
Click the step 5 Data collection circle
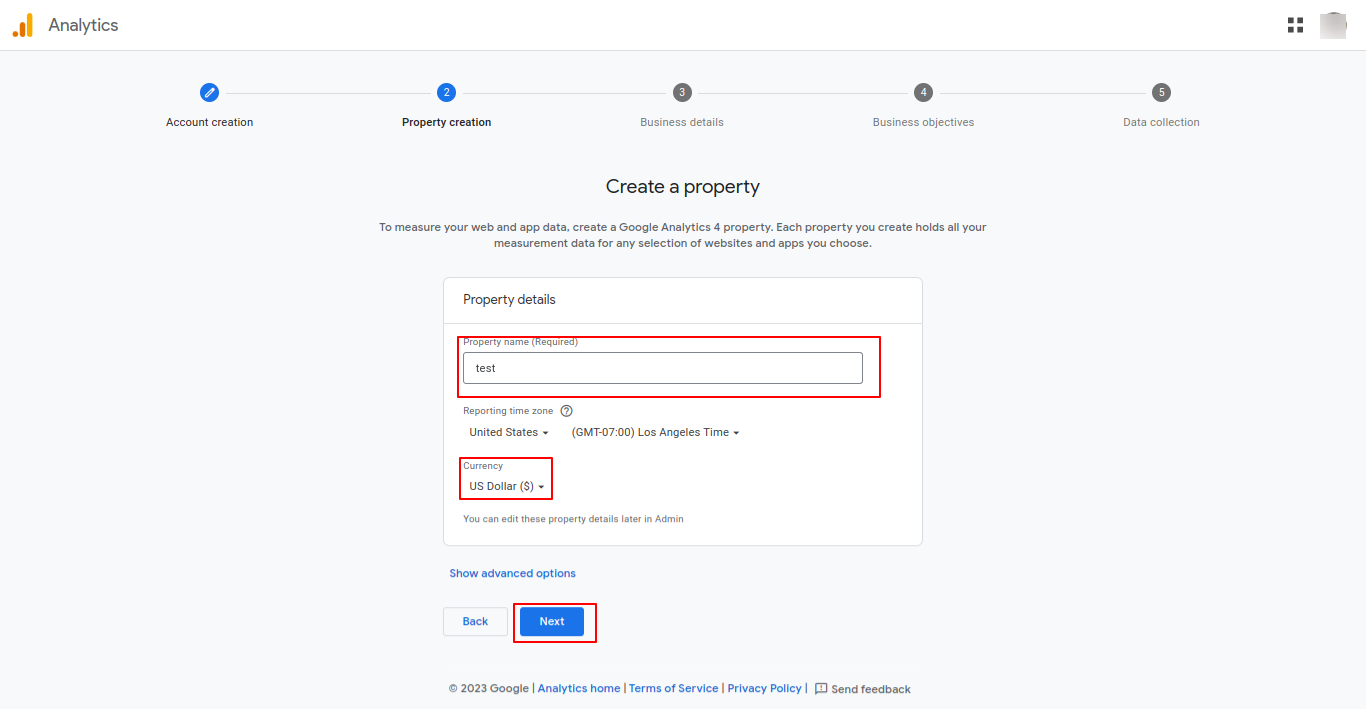1161,92
